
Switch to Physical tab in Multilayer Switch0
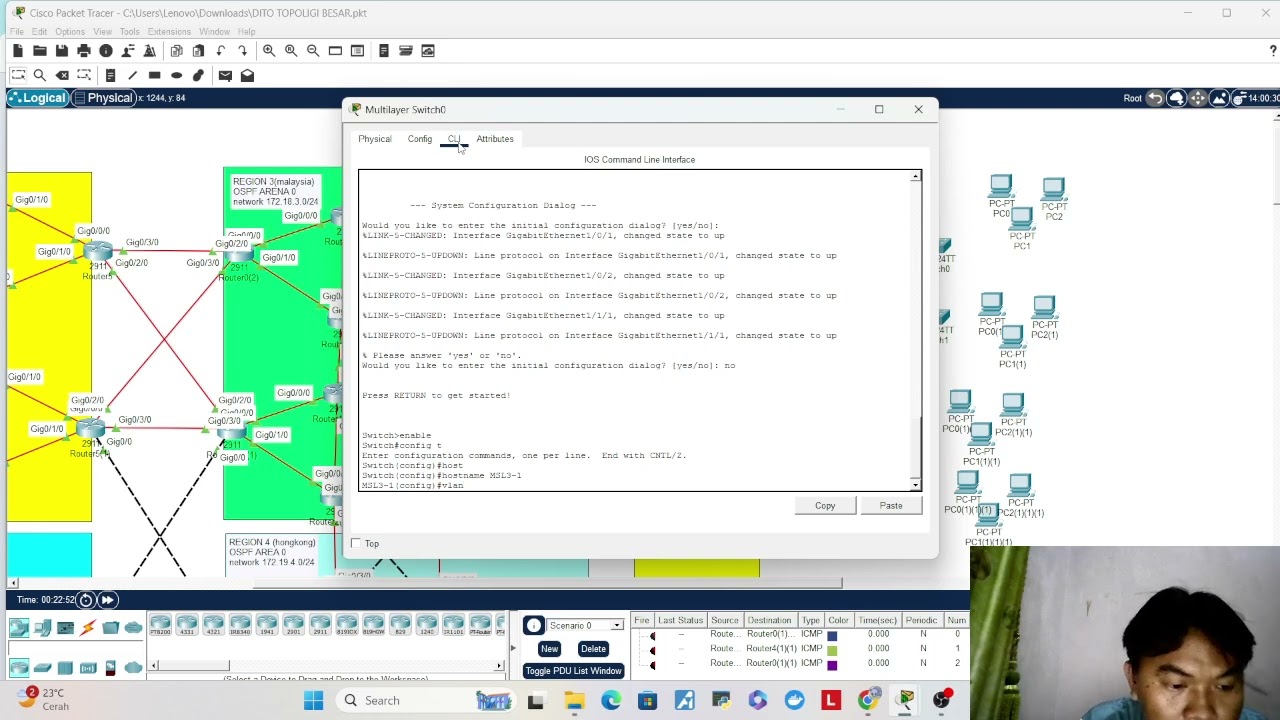pyautogui.click(x=375, y=139)
